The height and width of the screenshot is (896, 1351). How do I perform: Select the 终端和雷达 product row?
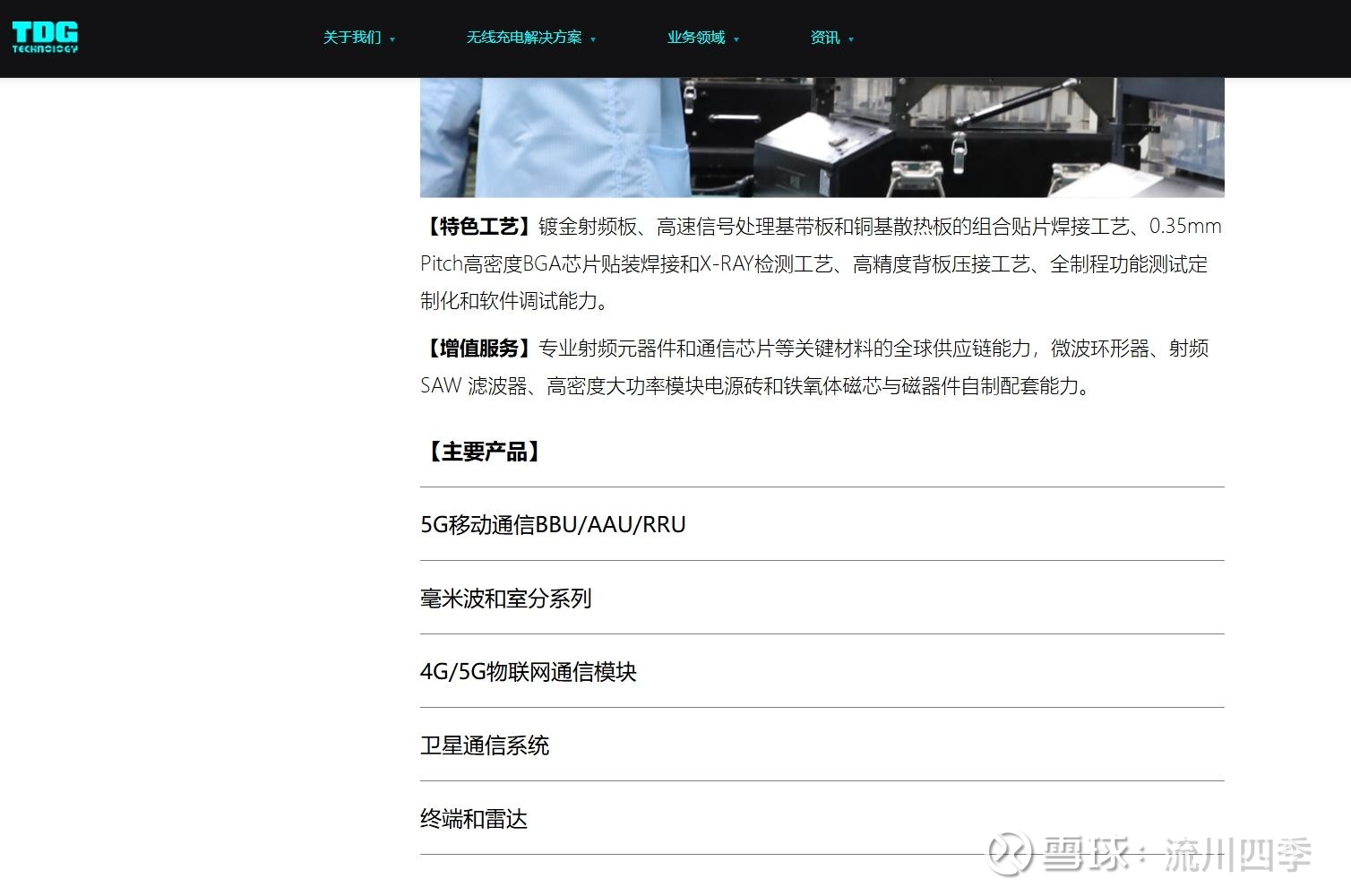[822, 818]
